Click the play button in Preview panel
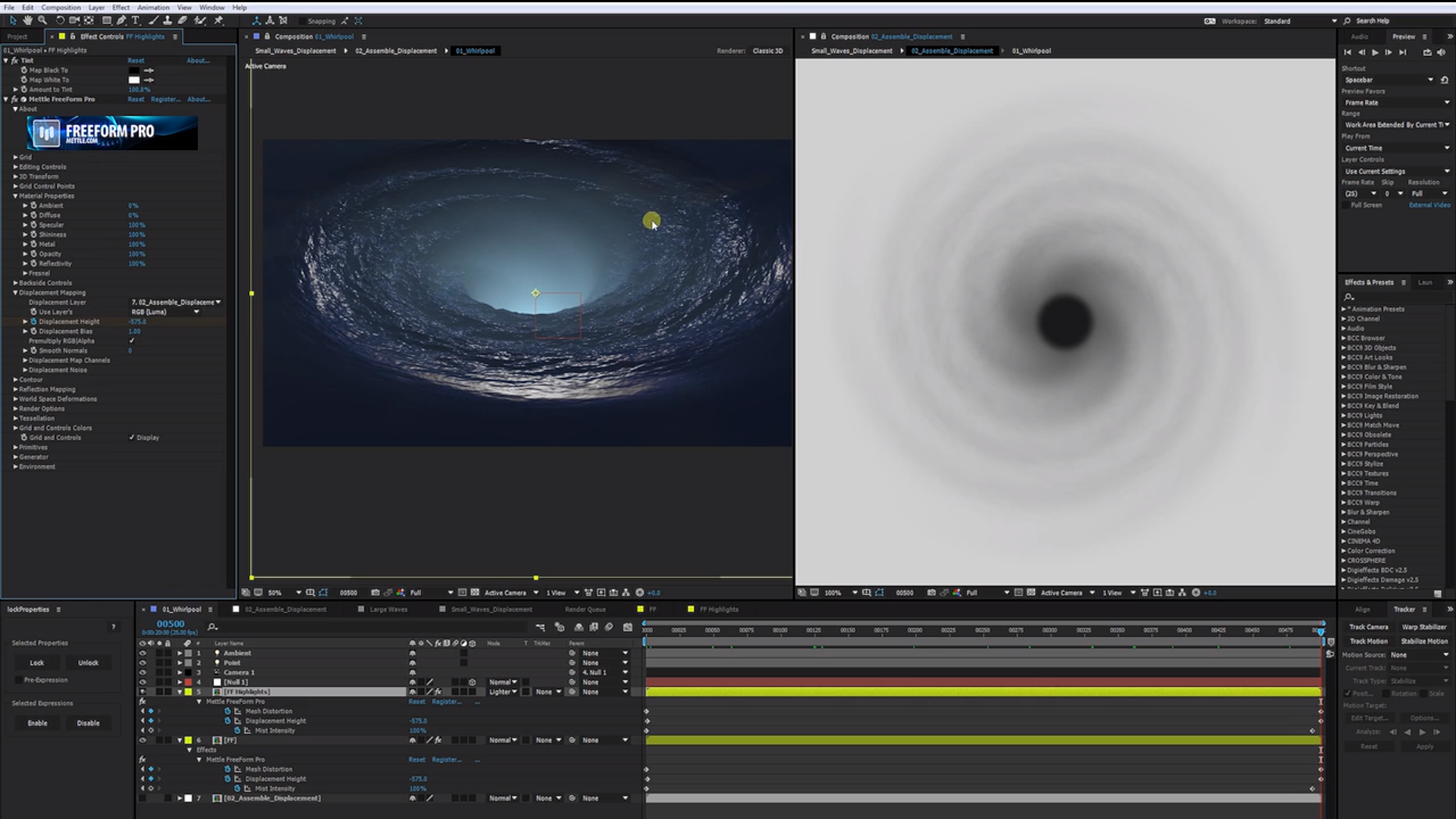1456x819 pixels. point(1375,52)
